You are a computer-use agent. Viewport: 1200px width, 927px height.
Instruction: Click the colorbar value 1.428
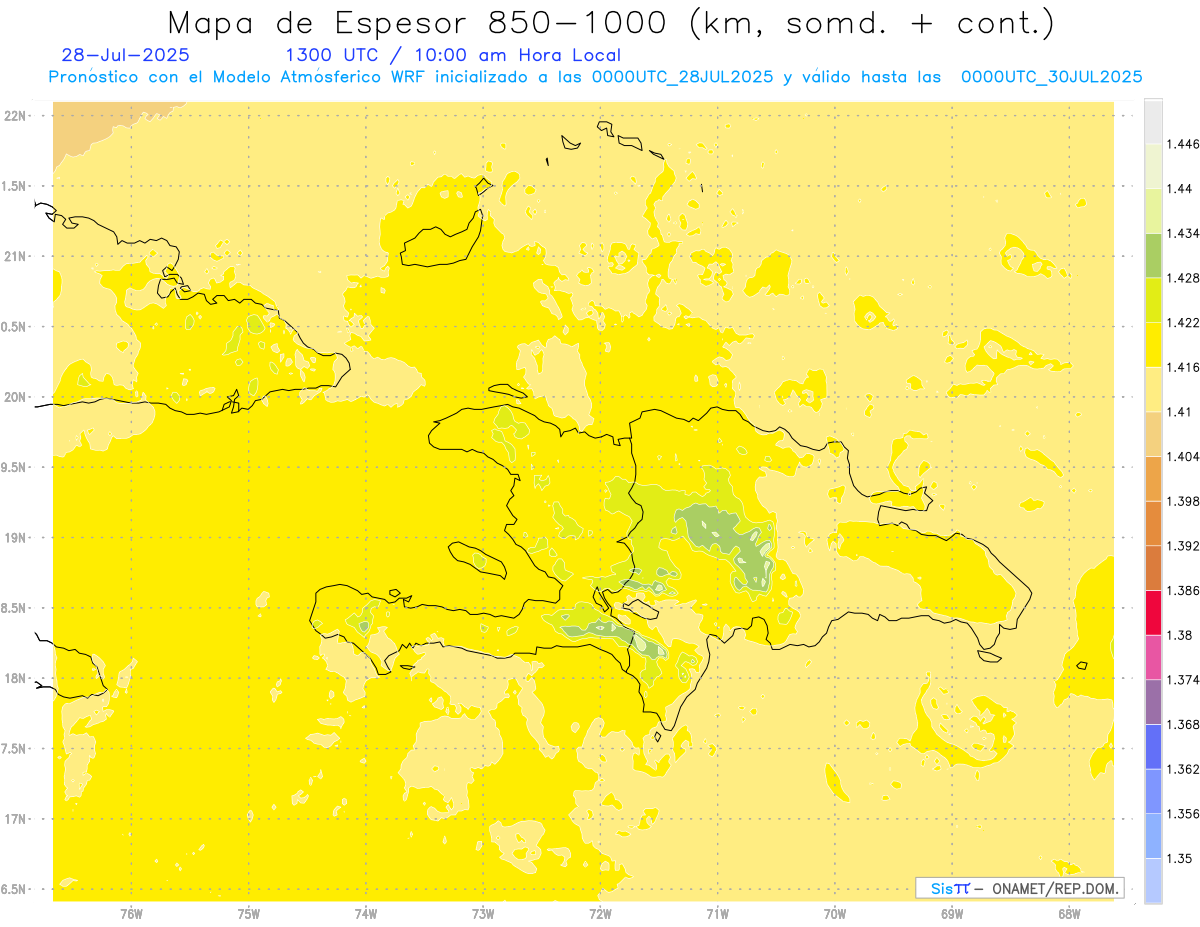[1183, 278]
